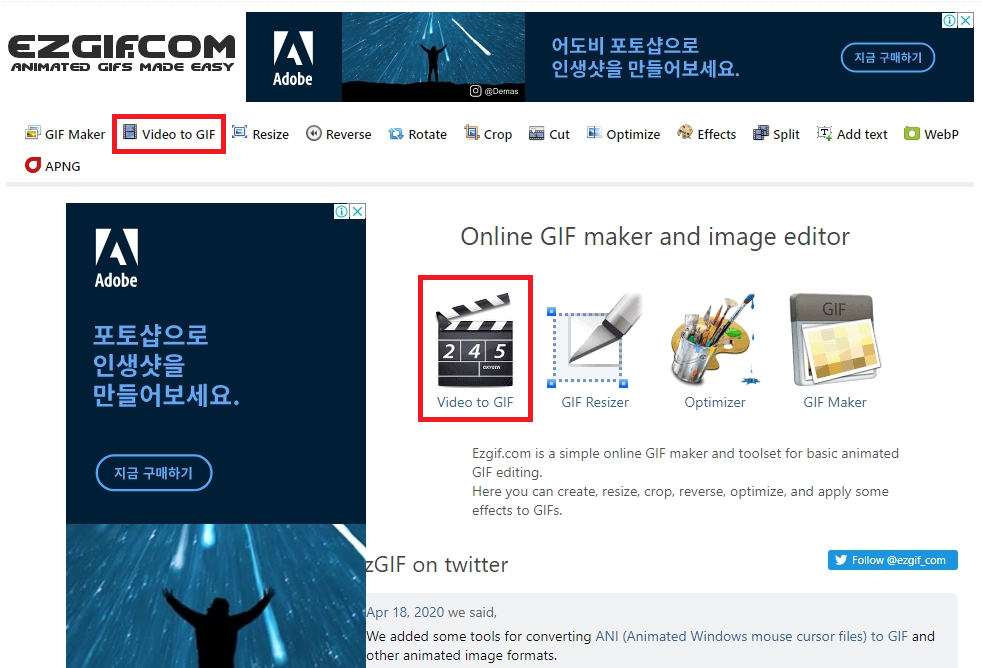Image resolution: width=982 pixels, height=668 pixels.
Task: Click the Video to GIF film icon in menu
Action: click(130, 132)
